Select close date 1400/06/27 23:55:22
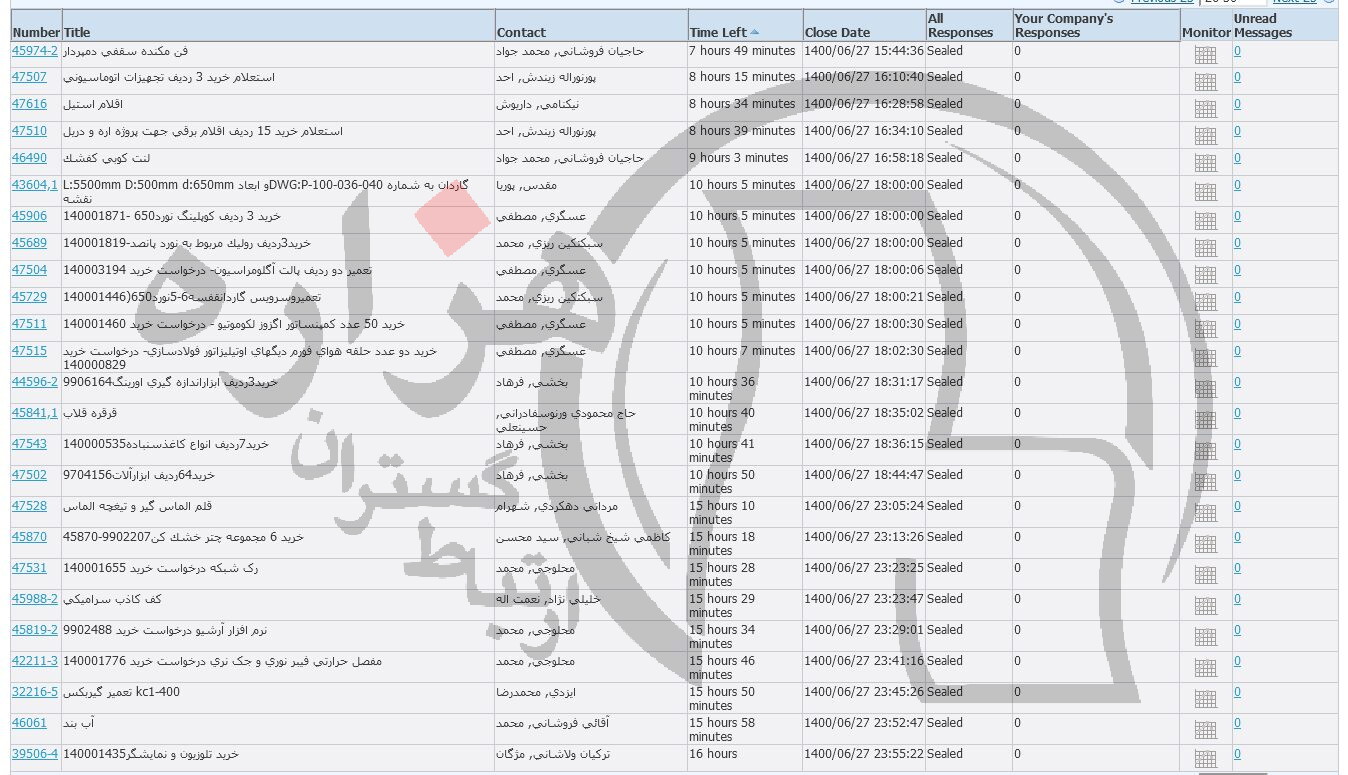 click(x=864, y=754)
